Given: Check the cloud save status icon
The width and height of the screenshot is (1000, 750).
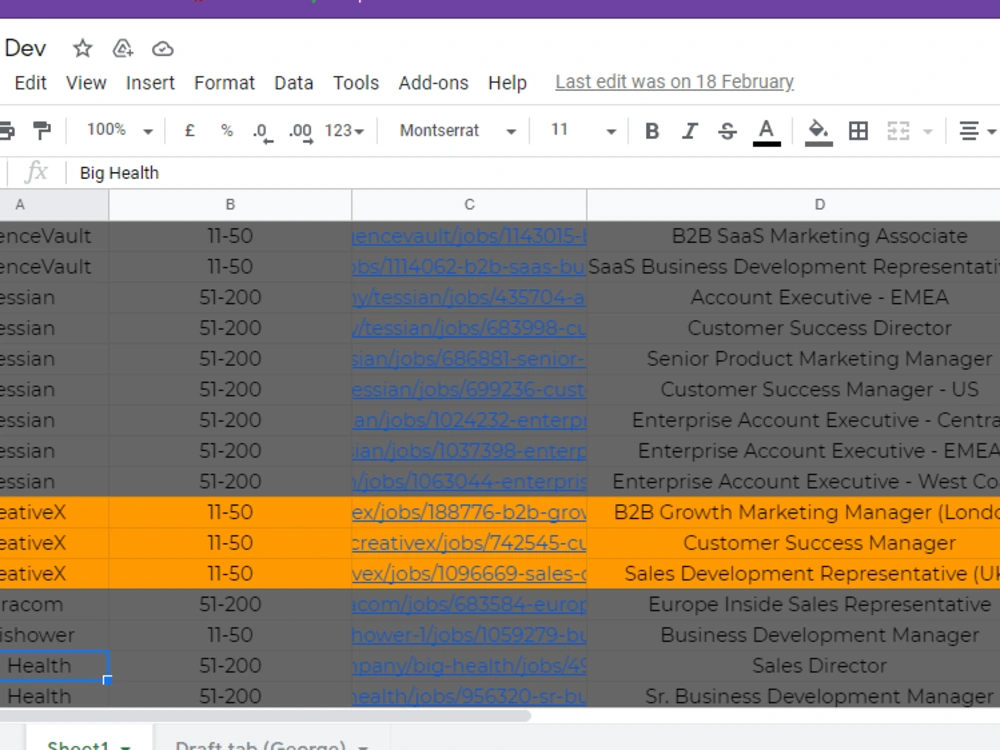Looking at the screenshot, I should 163,48.
